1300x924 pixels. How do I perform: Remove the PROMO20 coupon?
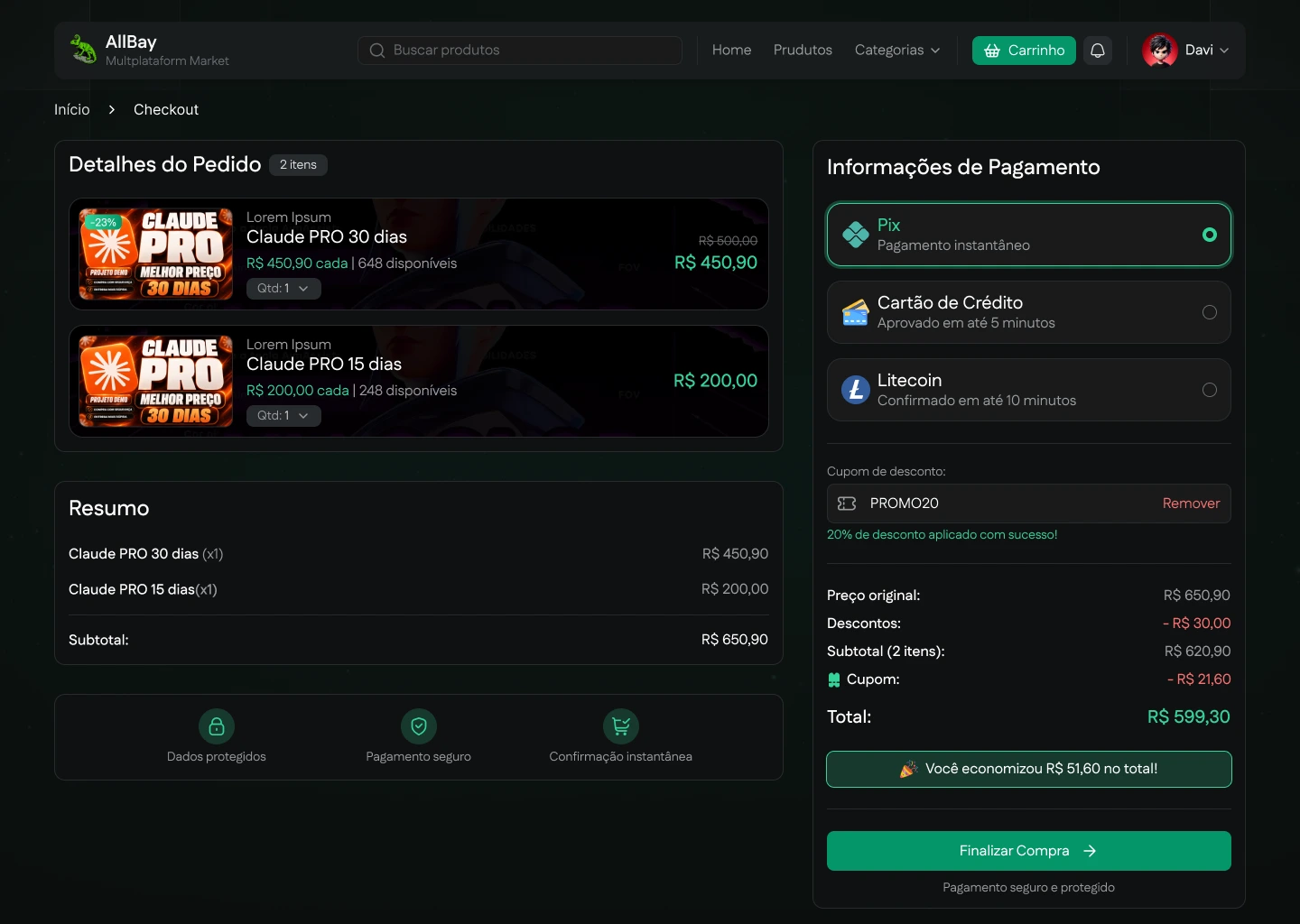(x=1191, y=504)
